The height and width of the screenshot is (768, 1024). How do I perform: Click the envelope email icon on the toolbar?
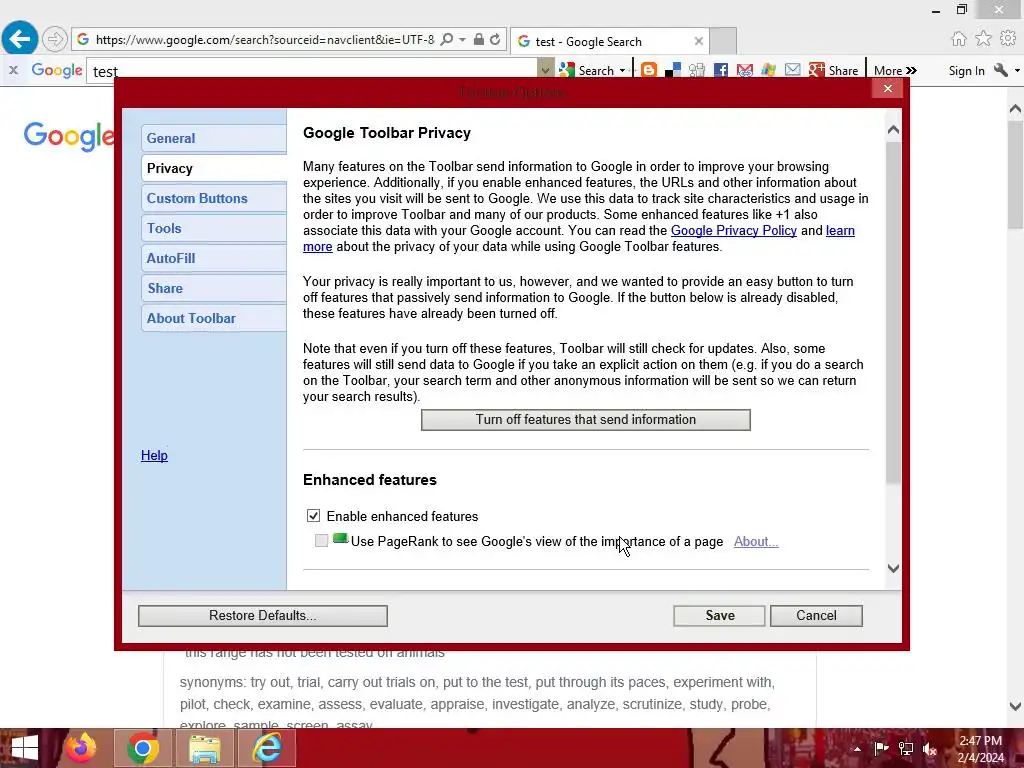point(792,70)
